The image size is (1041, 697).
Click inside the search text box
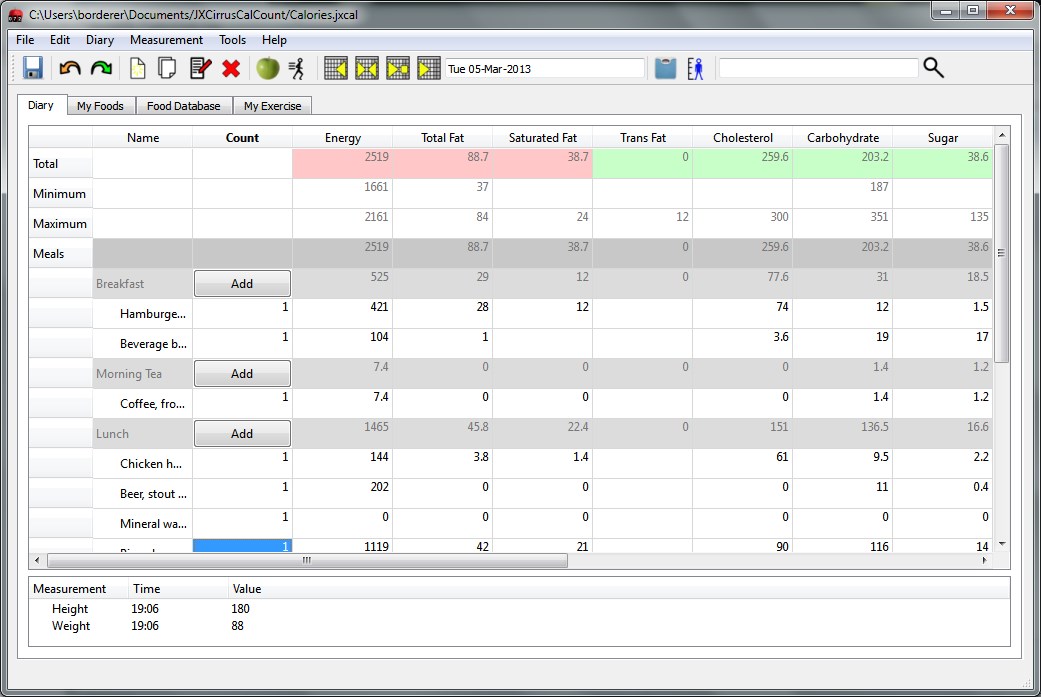[817, 68]
